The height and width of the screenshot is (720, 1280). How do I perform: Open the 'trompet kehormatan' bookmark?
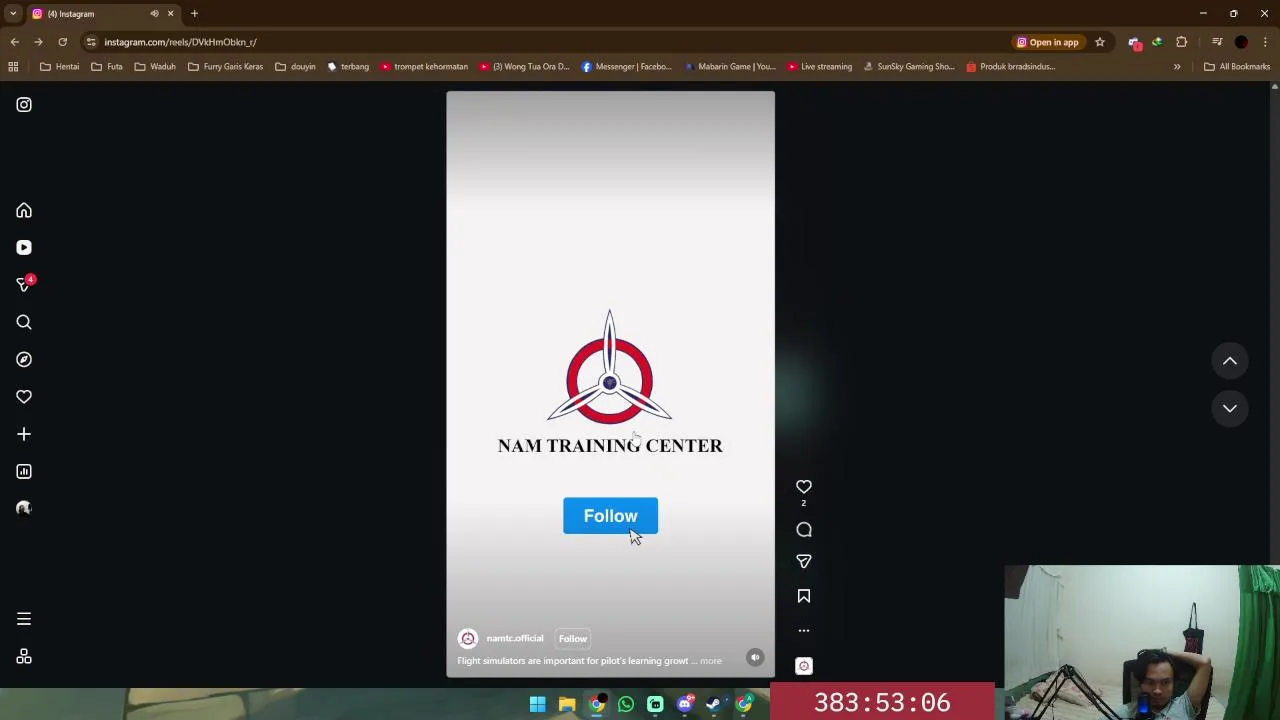[x=423, y=67]
